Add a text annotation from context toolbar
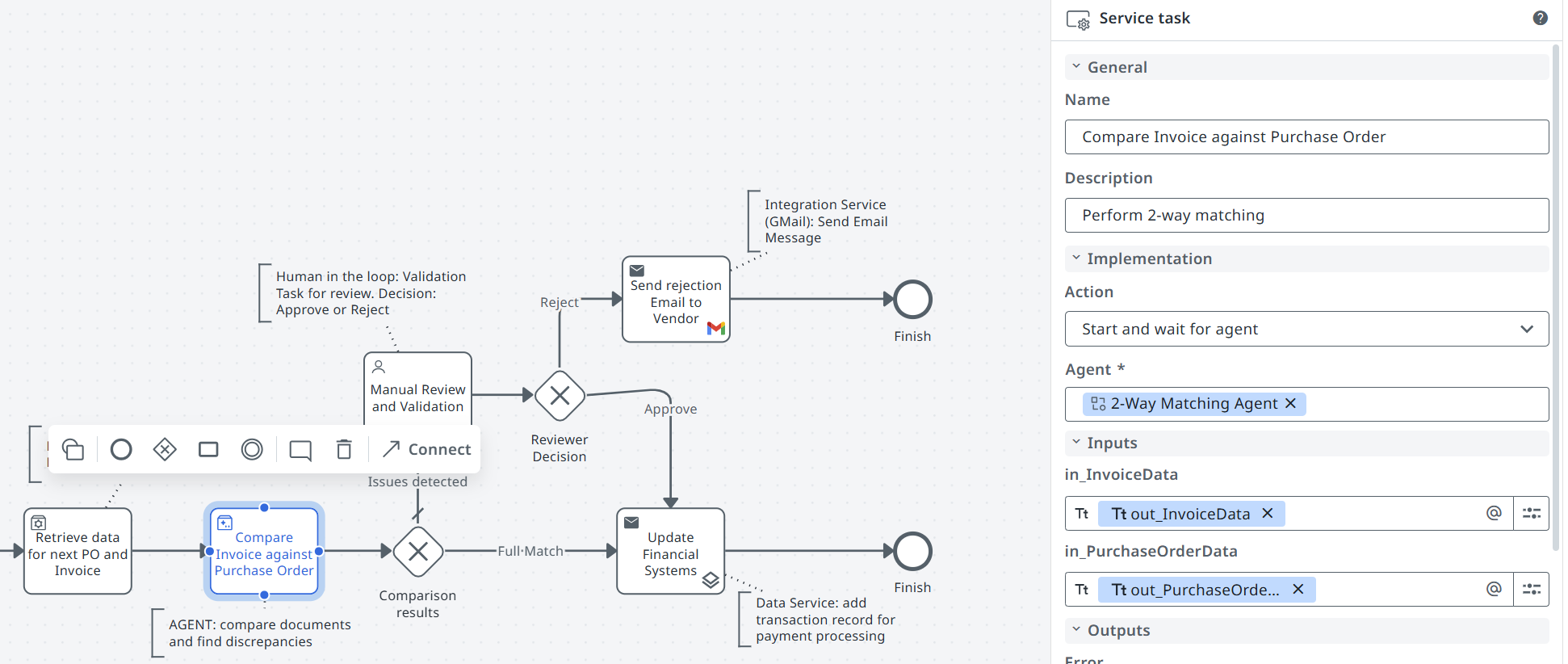The width and height of the screenshot is (1568, 664). [x=300, y=450]
